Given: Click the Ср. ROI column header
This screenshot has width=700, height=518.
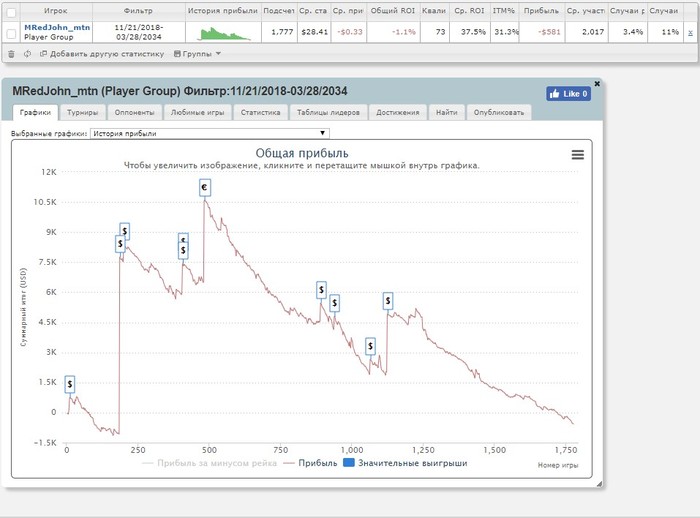Looking at the screenshot, I should pyautogui.click(x=469, y=11).
